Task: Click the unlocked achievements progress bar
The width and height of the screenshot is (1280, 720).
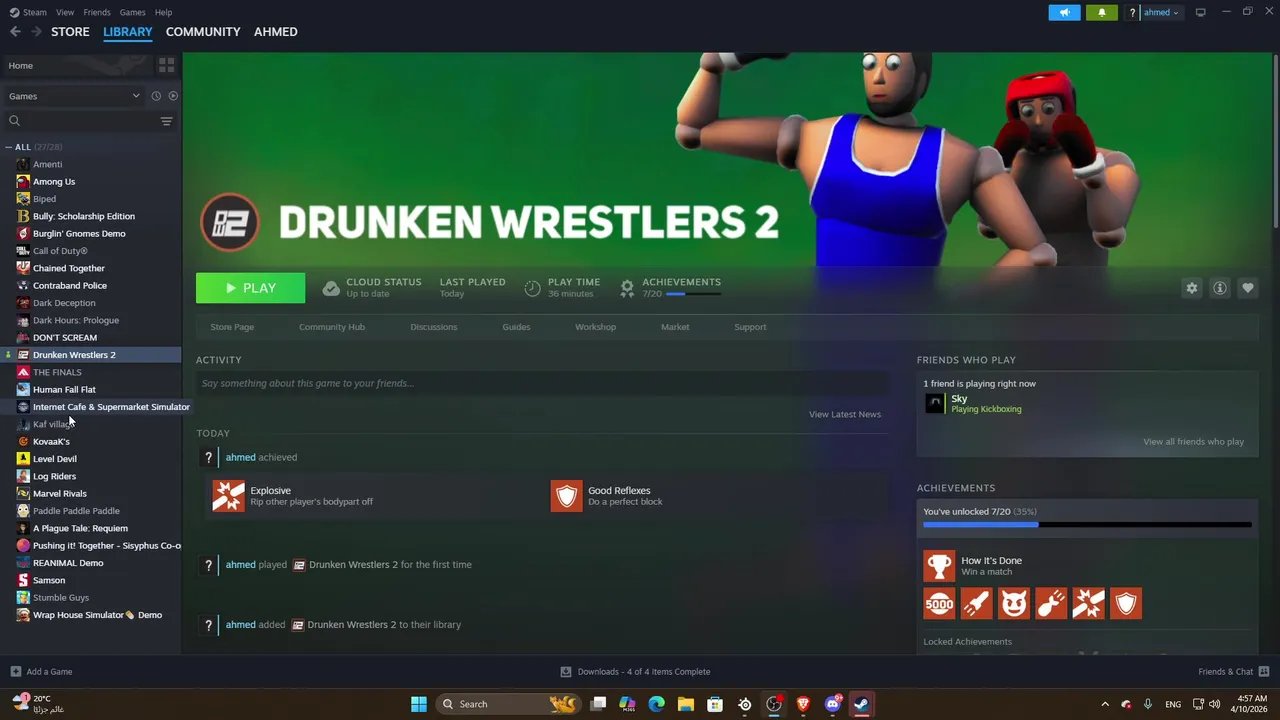Action: (1087, 525)
